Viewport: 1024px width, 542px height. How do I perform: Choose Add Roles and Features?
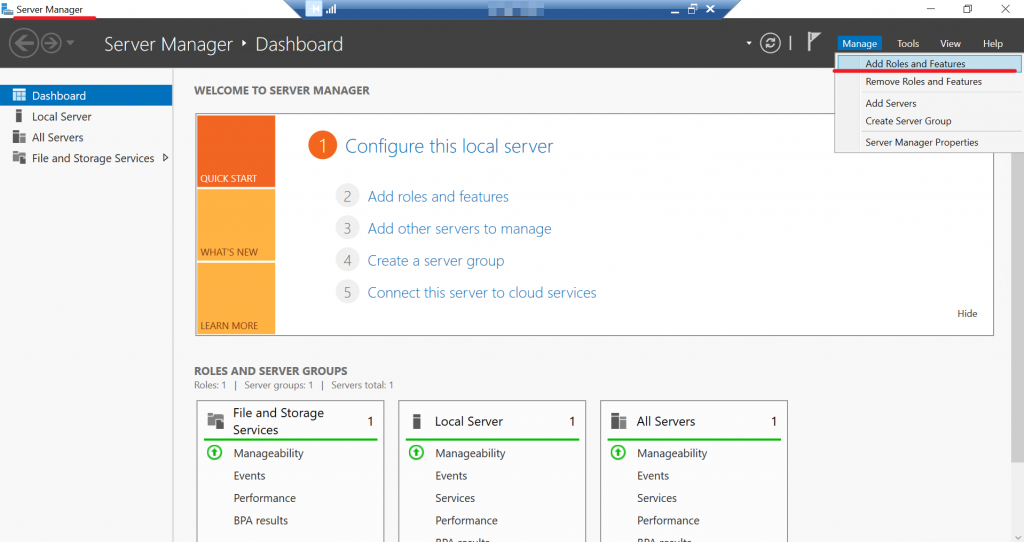click(929, 63)
